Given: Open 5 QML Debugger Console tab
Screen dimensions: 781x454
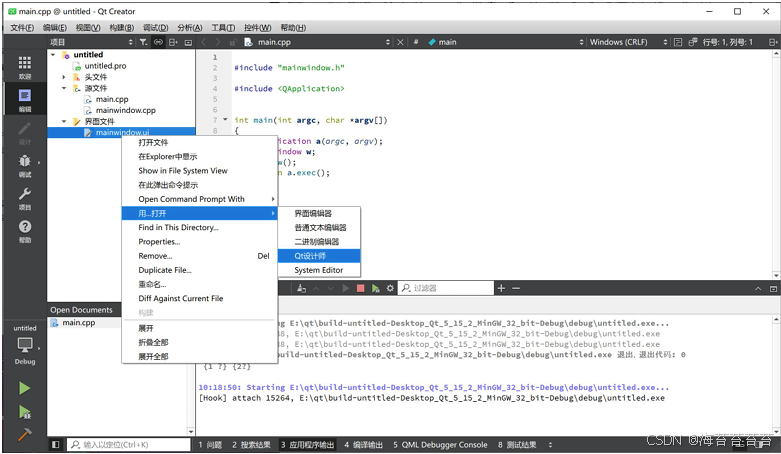Looking at the screenshot, I should (x=440, y=445).
